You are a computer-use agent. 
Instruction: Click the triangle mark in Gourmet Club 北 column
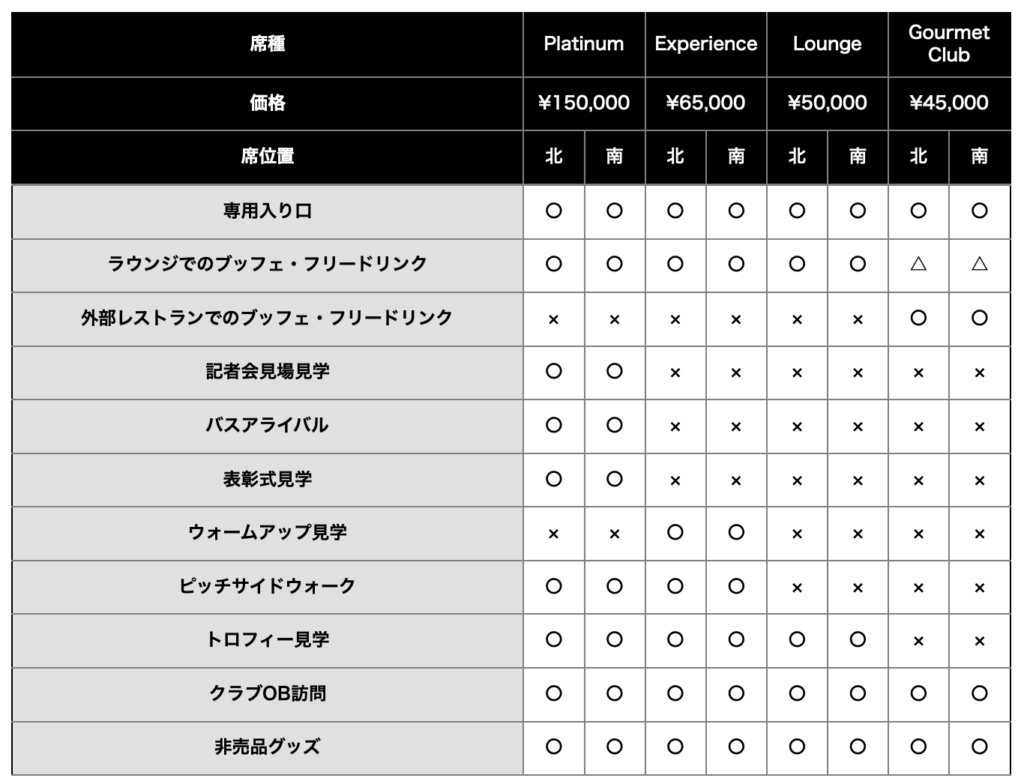click(919, 264)
